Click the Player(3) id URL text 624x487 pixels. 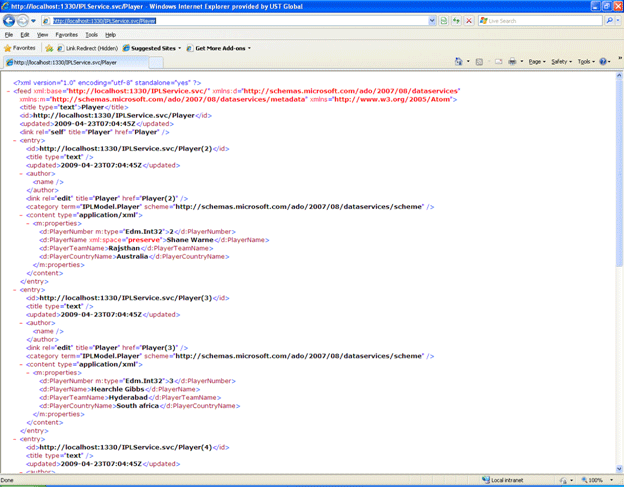click(x=126, y=298)
